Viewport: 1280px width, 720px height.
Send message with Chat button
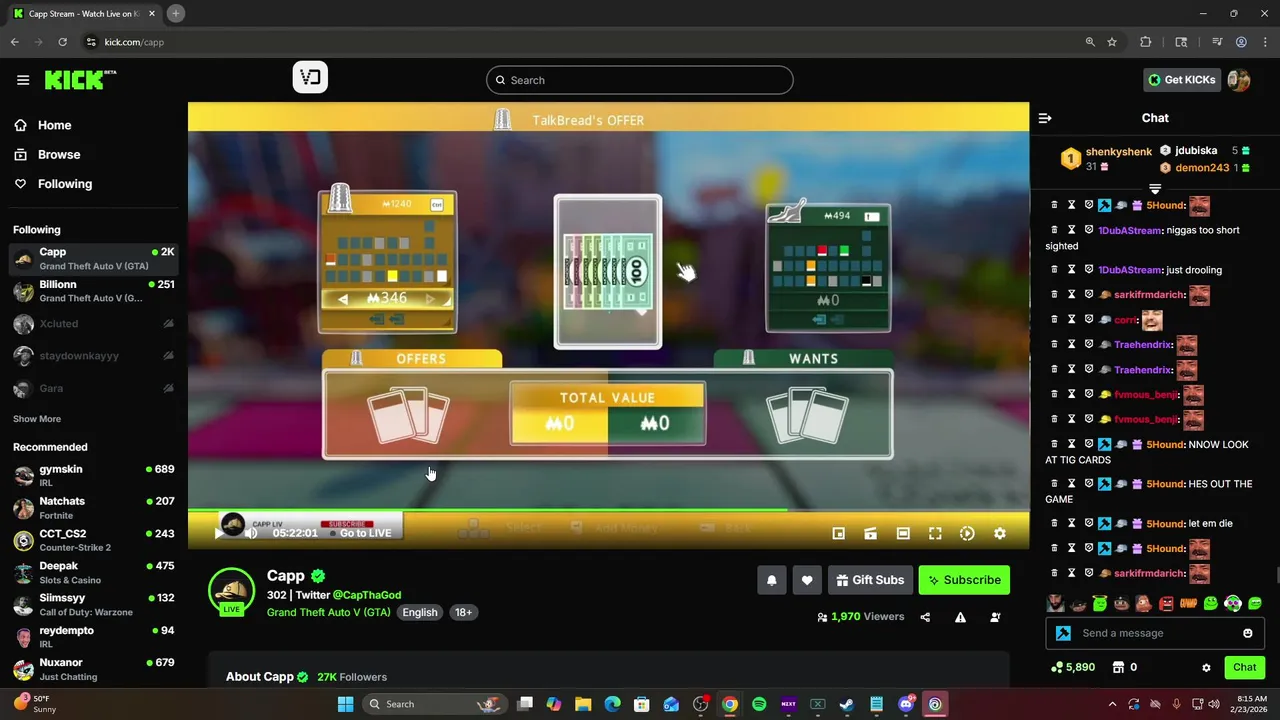(x=1244, y=667)
